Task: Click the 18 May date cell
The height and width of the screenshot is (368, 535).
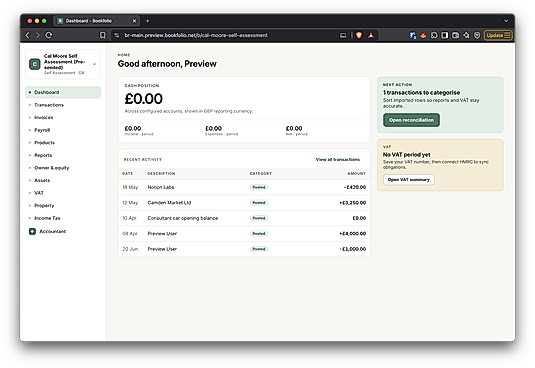Action: (x=130, y=187)
